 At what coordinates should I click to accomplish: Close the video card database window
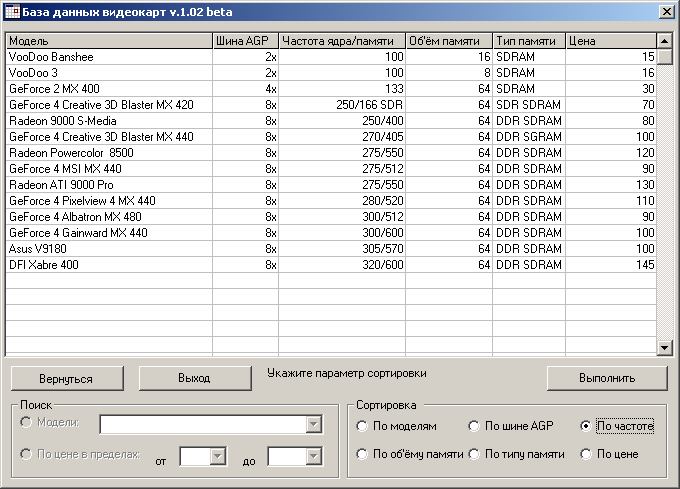coord(665,10)
